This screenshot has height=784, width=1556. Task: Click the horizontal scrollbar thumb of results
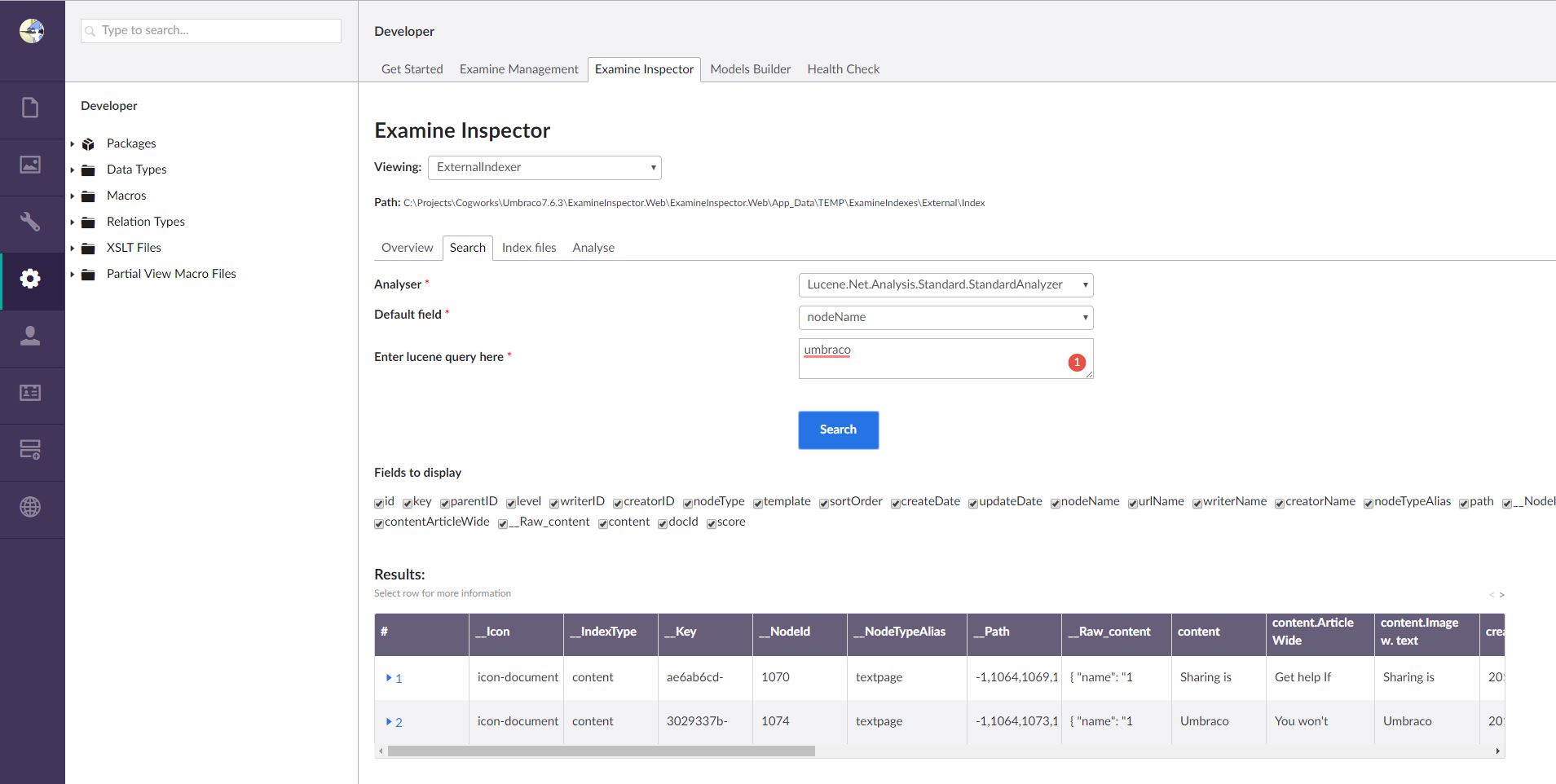point(602,751)
